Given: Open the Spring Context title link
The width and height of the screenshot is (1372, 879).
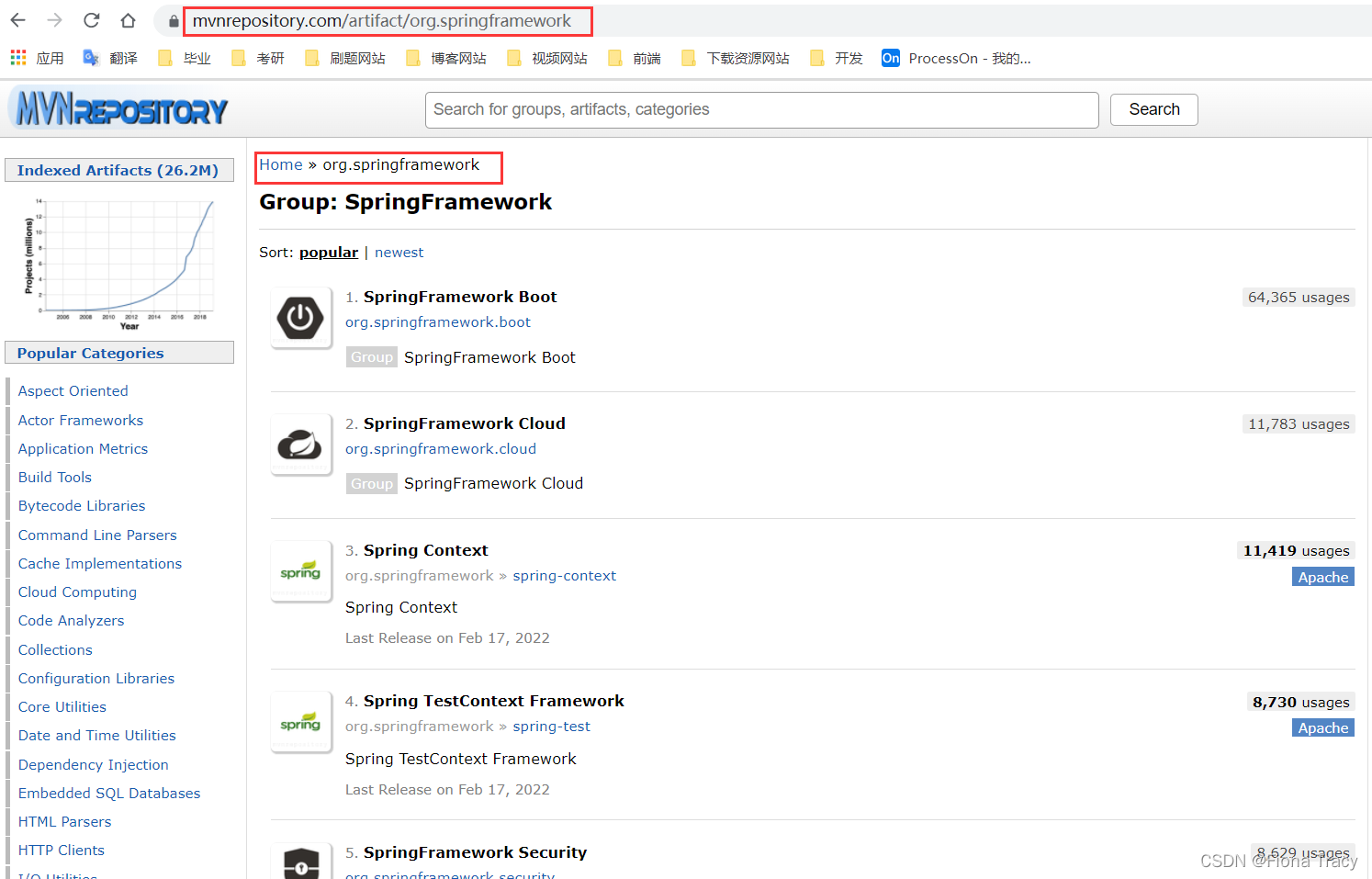Looking at the screenshot, I should tap(426, 550).
